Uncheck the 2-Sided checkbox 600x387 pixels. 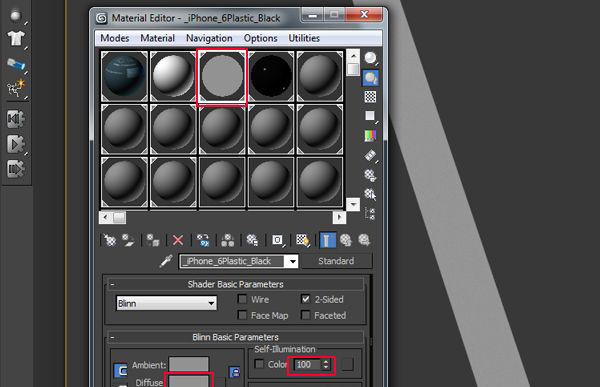point(305,299)
